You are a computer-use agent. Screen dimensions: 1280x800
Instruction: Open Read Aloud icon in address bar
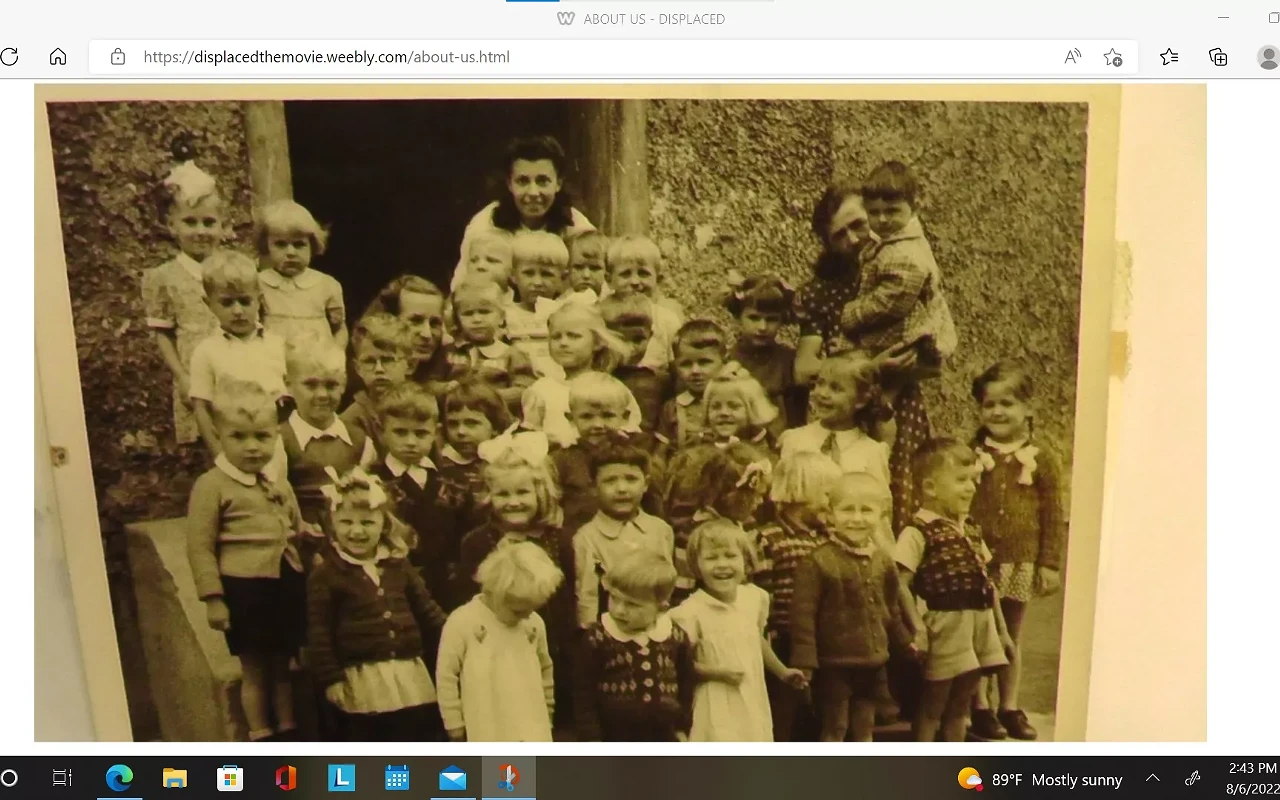(x=1073, y=57)
